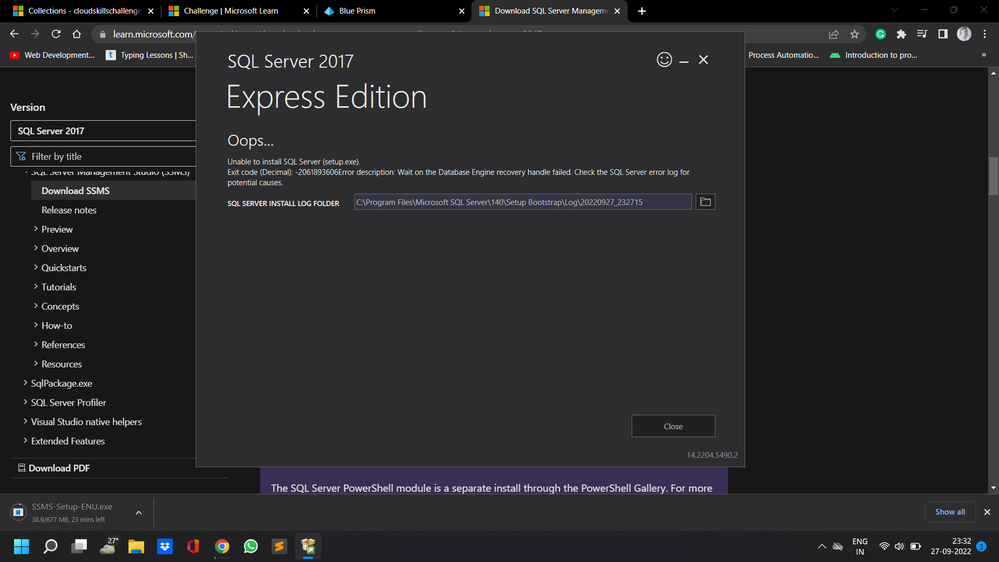
Task: Click the Chrome address bar URL
Action: pos(153,34)
